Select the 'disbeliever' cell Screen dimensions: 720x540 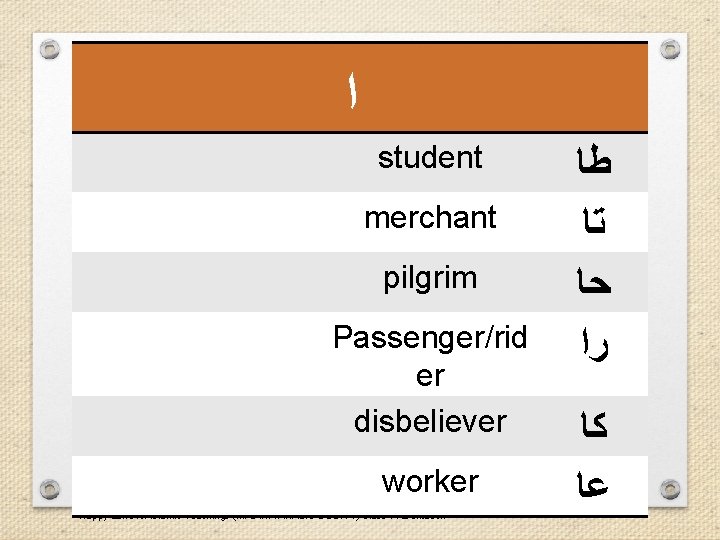click(x=430, y=421)
